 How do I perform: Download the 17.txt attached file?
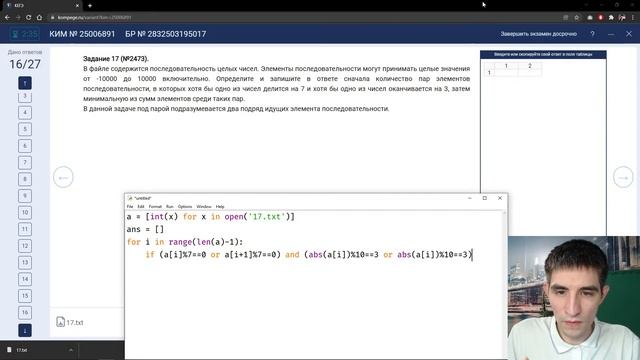click(x=70, y=322)
